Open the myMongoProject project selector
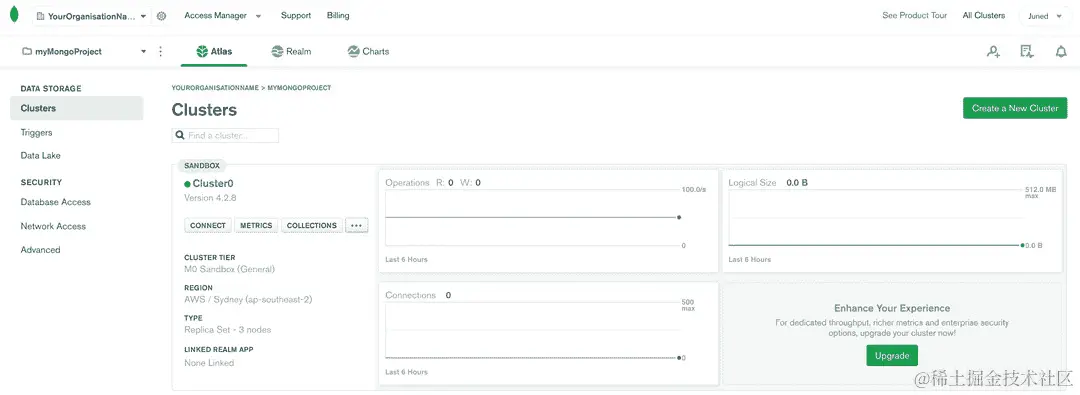Viewport: 1080px width, 395px height. click(x=84, y=51)
